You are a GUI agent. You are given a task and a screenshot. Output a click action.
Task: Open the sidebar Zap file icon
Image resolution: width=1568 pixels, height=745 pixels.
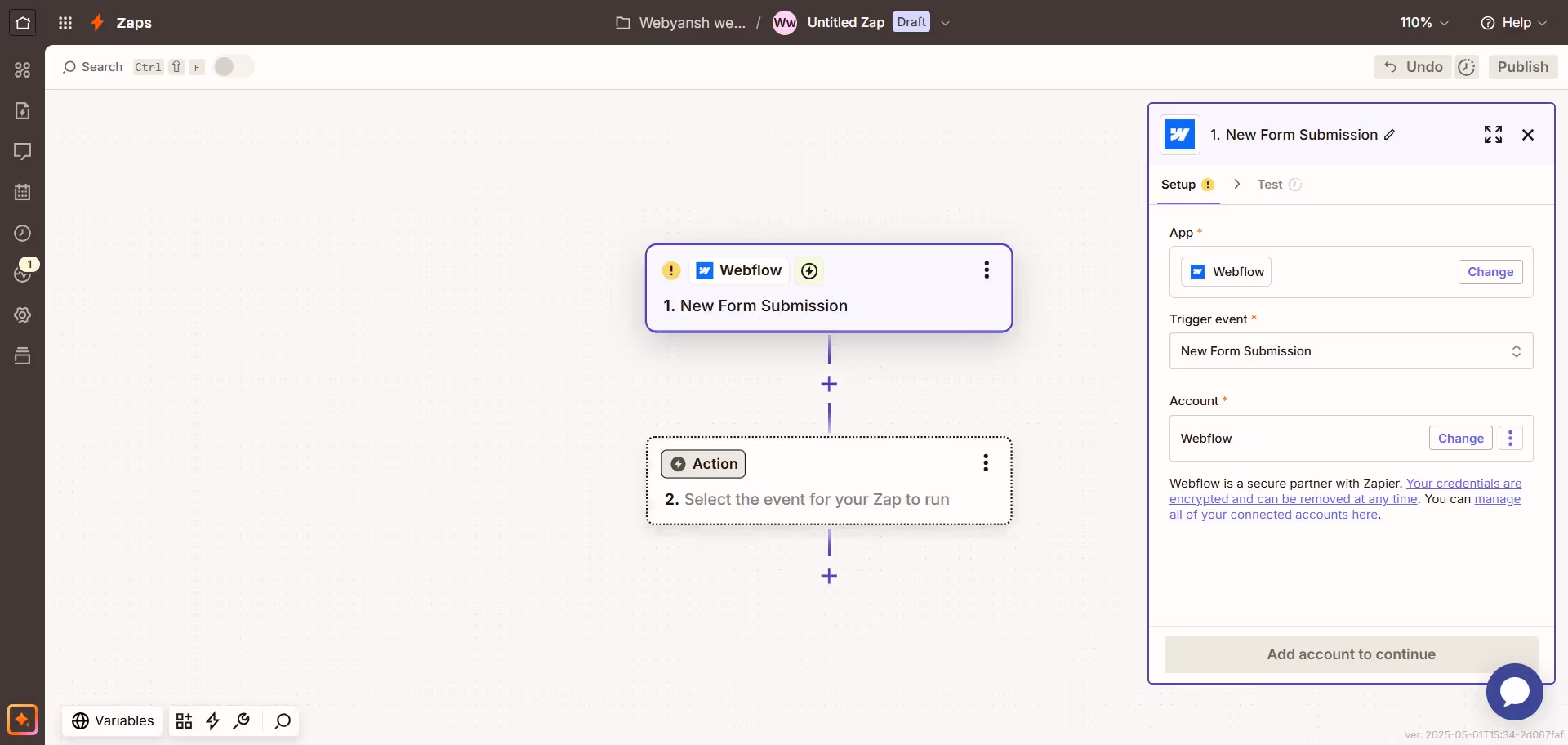tap(23, 111)
